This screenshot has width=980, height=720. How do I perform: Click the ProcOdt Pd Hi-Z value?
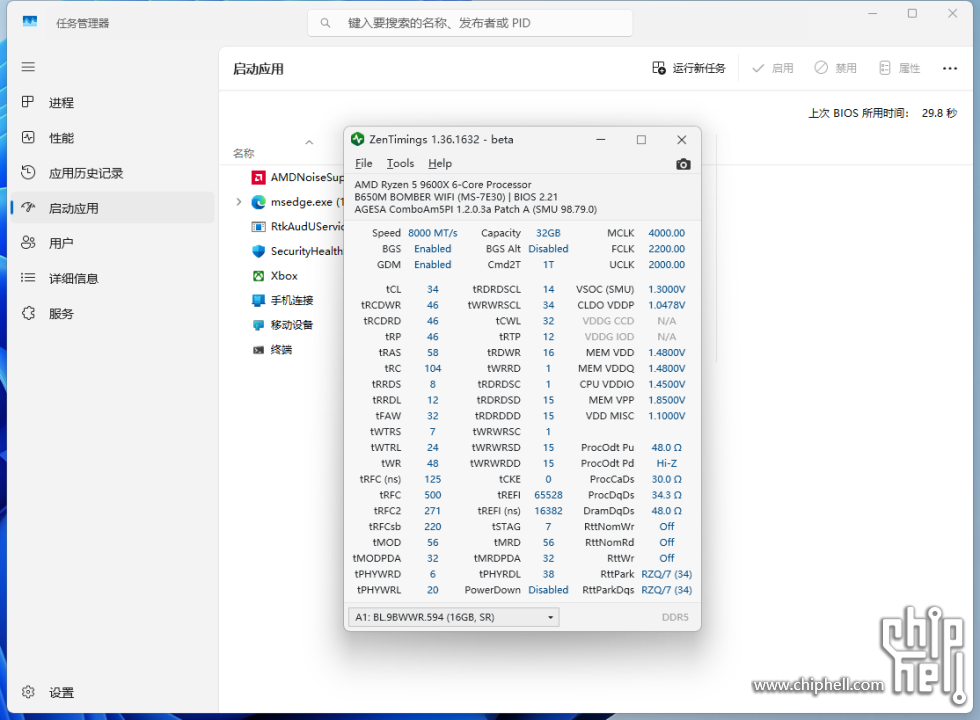pos(666,463)
